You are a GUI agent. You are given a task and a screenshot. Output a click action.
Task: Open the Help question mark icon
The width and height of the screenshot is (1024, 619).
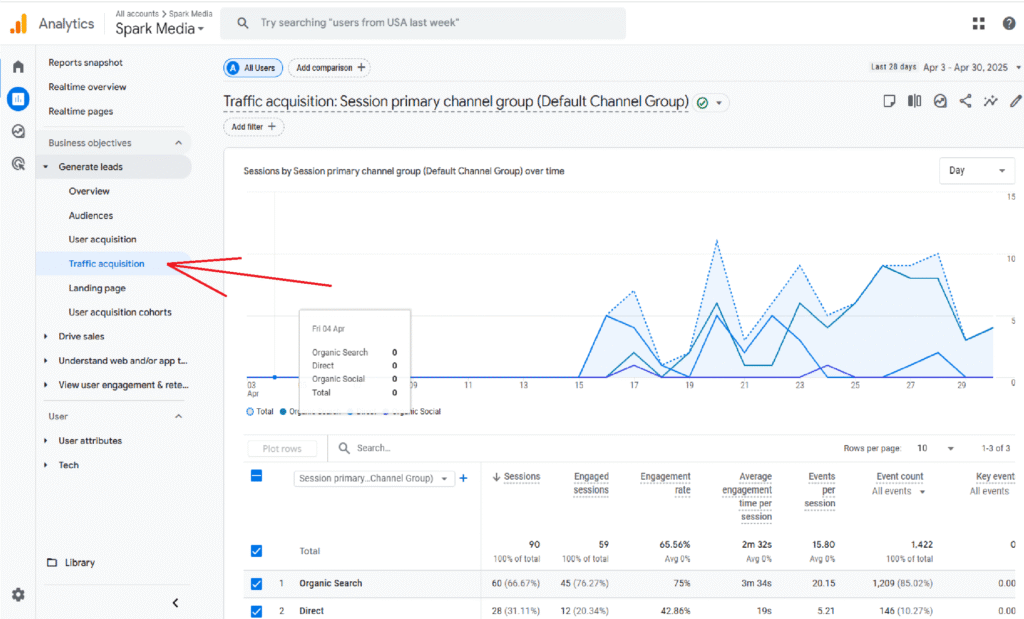point(1009,24)
